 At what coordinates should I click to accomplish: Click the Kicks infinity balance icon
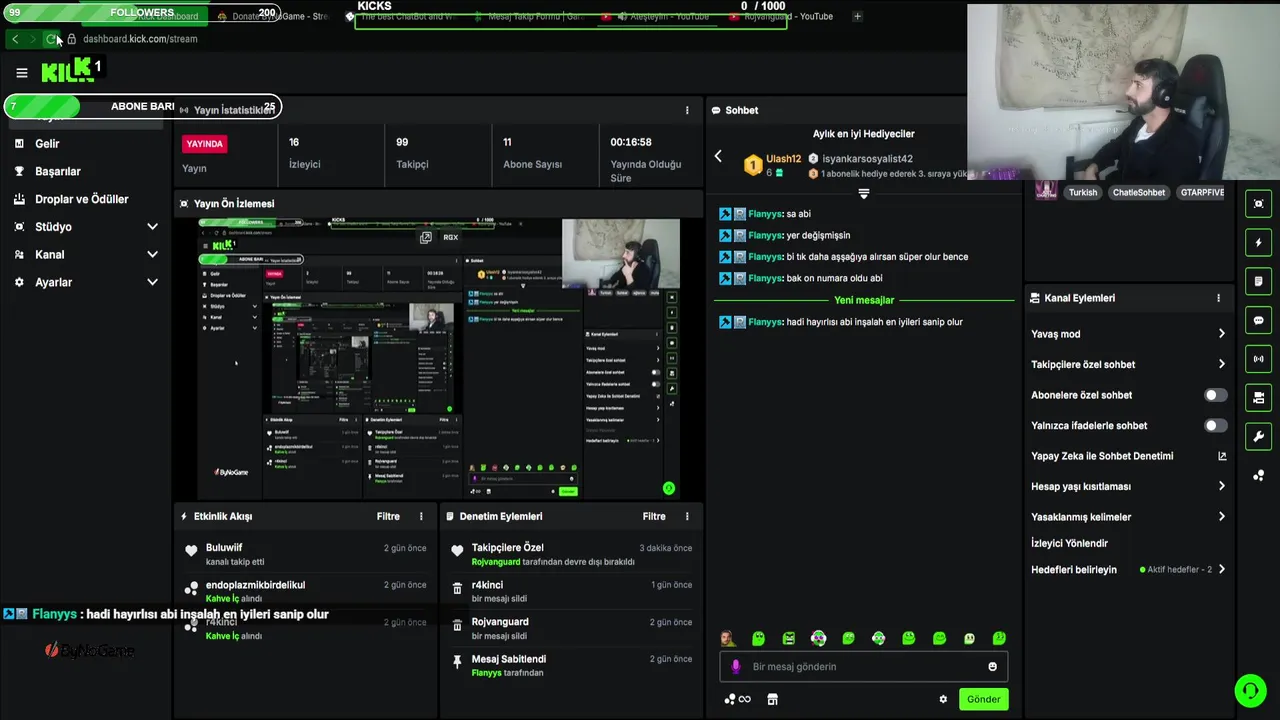pyautogui.click(x=738, y=699)
